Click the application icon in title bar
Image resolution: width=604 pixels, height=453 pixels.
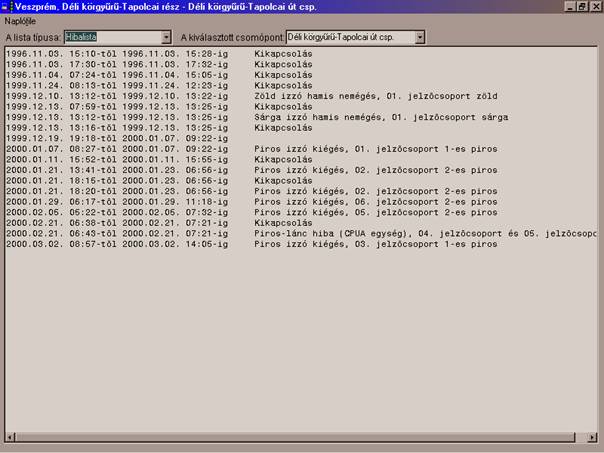[x=7, y=6]
